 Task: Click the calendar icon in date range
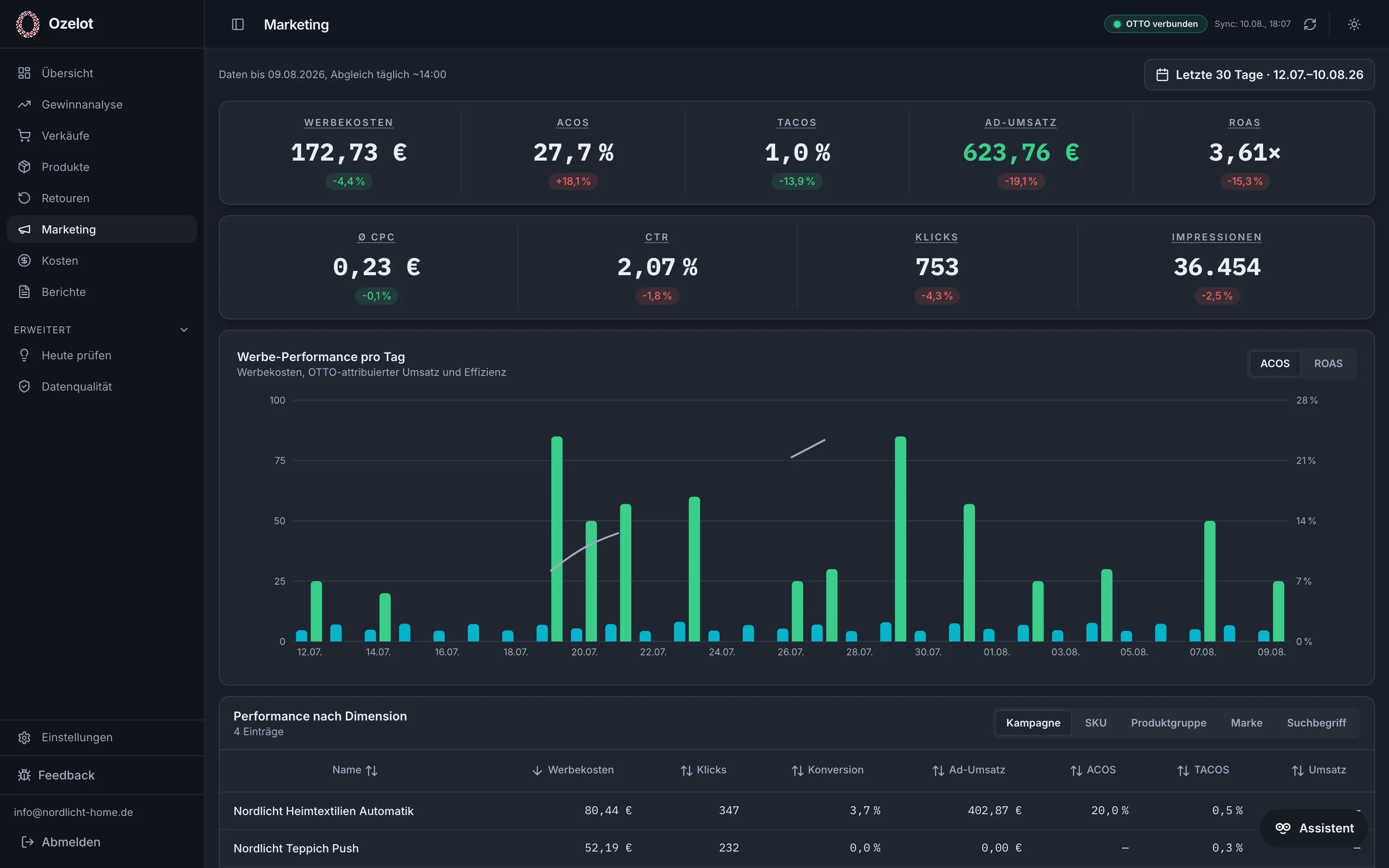[x=1162, y=75]
